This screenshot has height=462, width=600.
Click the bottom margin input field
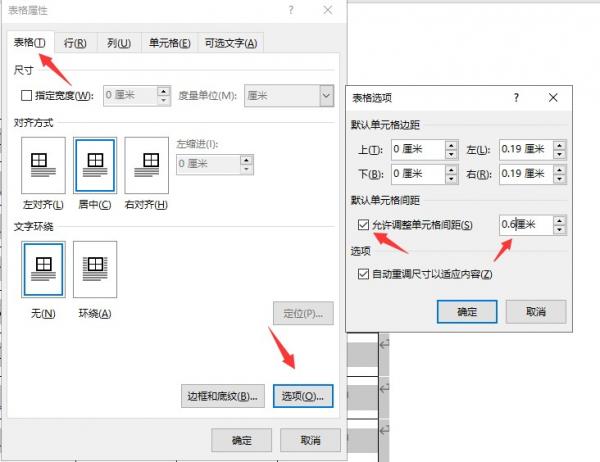(x=418, y=174)
